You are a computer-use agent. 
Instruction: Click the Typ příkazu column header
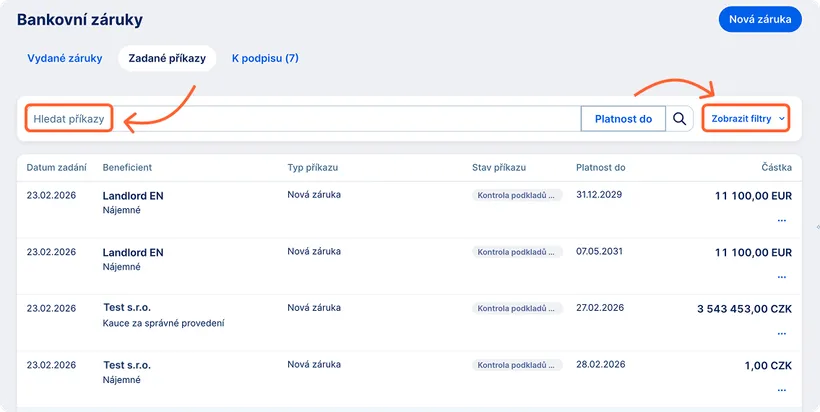313,167
